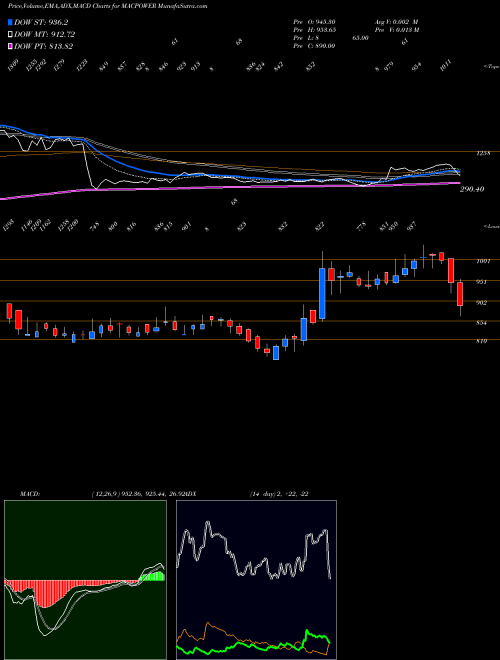Open the green MACD histogram panel
This screenshot has width=500, height=660.
tap(85, 580)
